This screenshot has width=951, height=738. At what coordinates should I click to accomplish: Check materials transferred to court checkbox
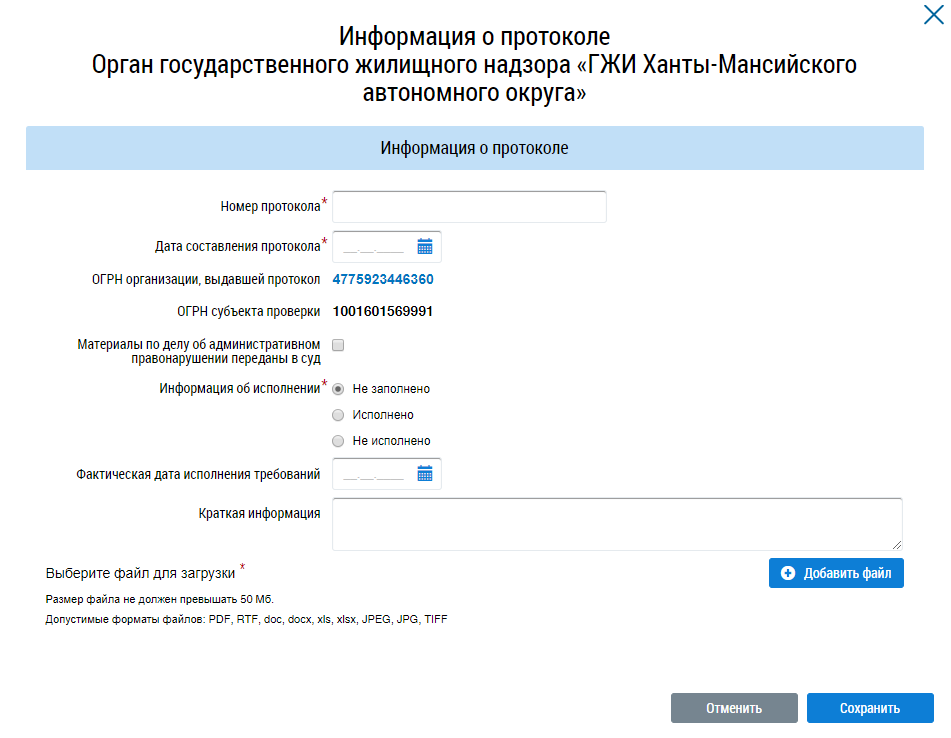(338, 345)
